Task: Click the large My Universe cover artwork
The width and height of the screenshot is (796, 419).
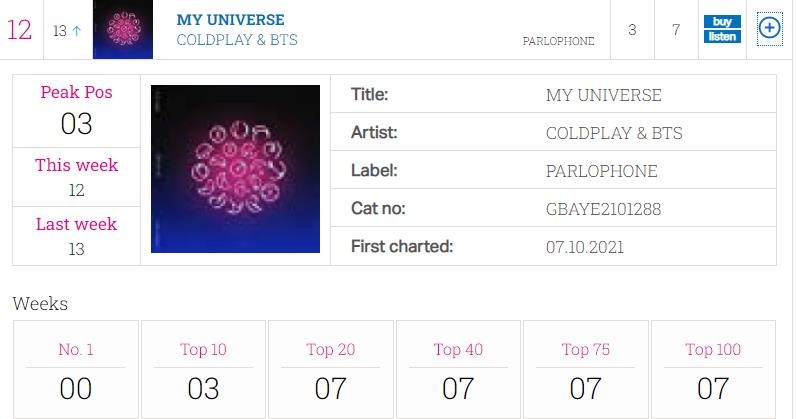Action: pyautogui.click(x=236, y=169)
